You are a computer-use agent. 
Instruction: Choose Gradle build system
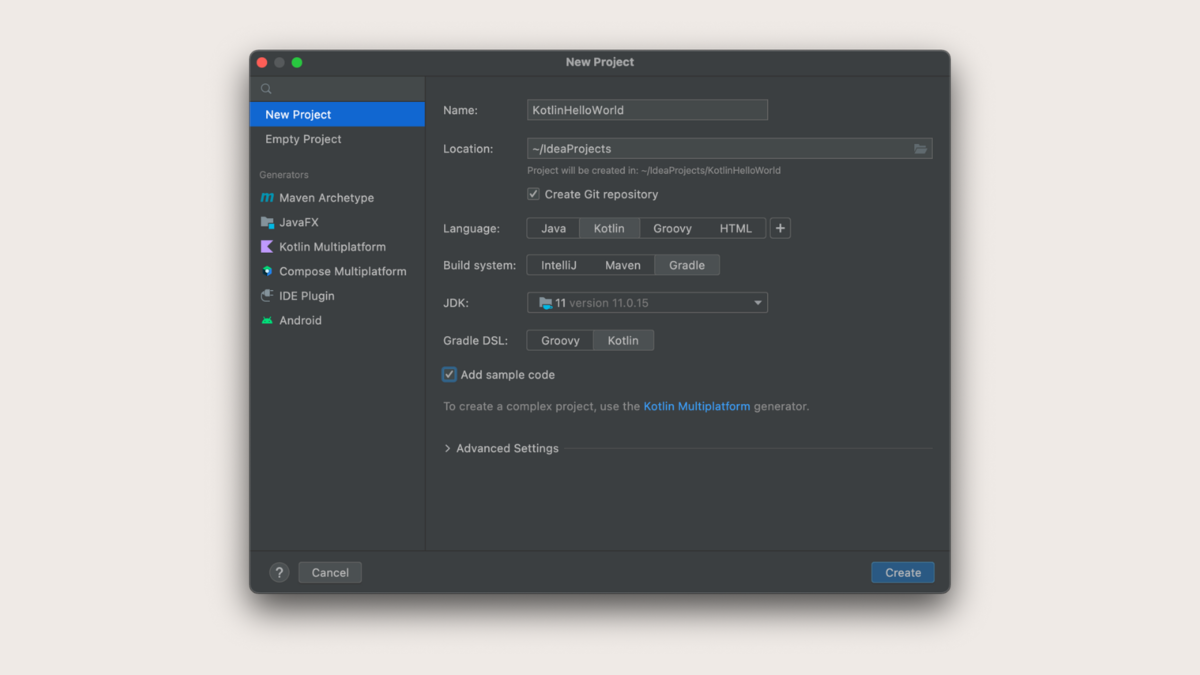tap(687, 265)
